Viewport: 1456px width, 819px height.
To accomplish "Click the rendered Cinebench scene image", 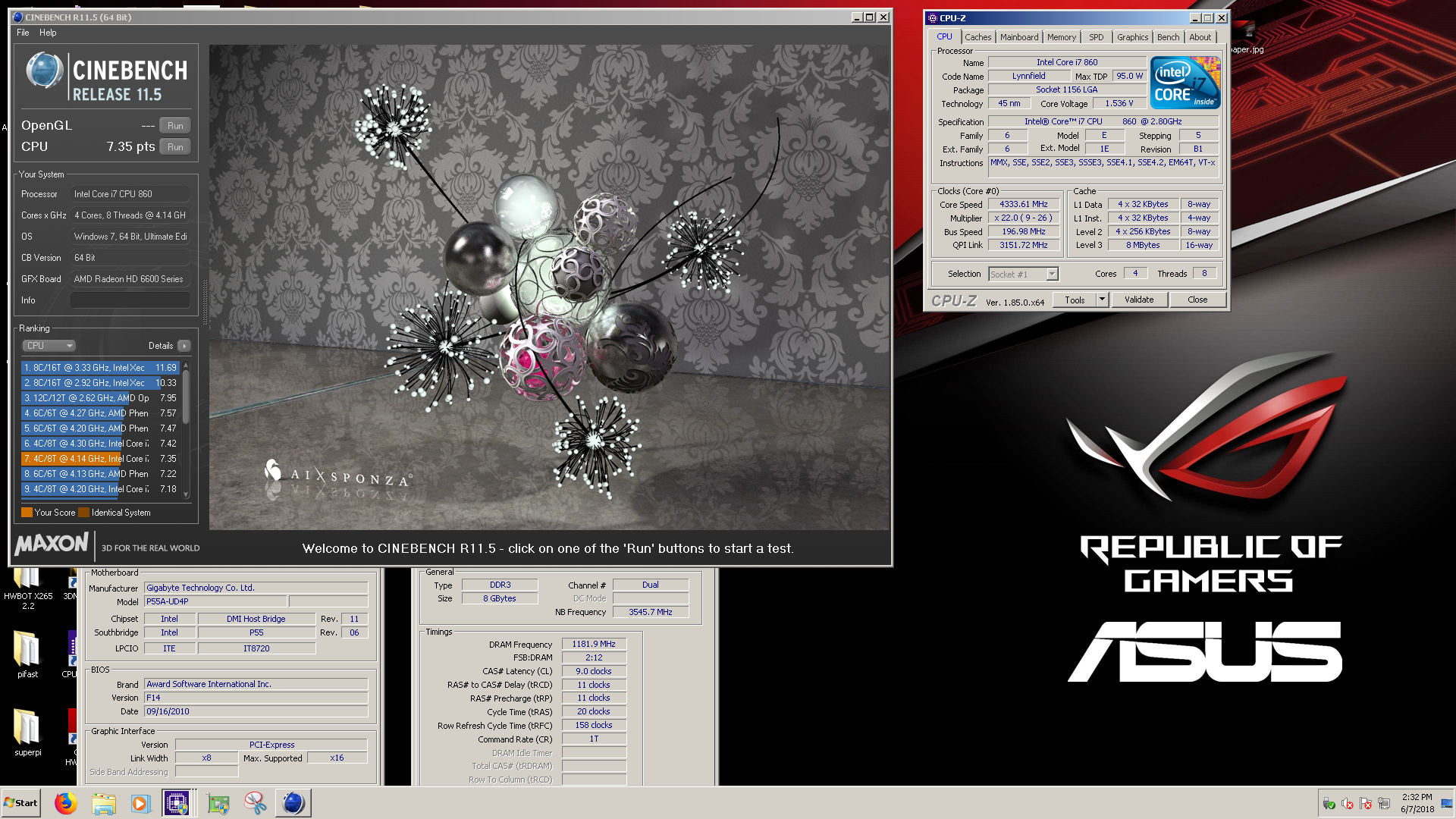I will 549,287.
